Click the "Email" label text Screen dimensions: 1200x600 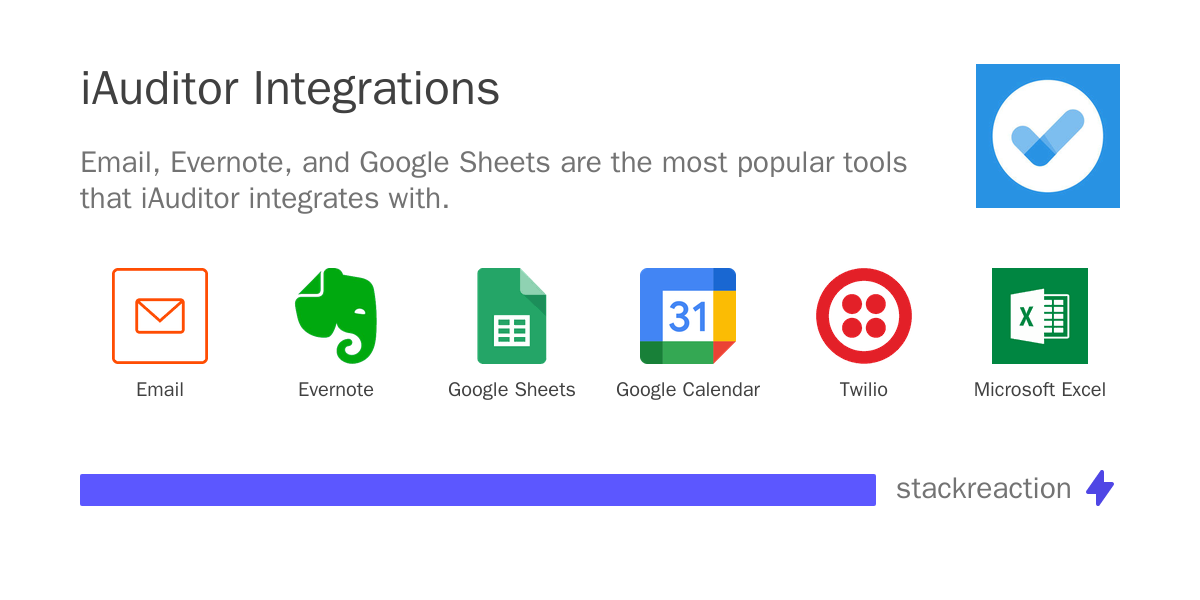tap(160, 390)
